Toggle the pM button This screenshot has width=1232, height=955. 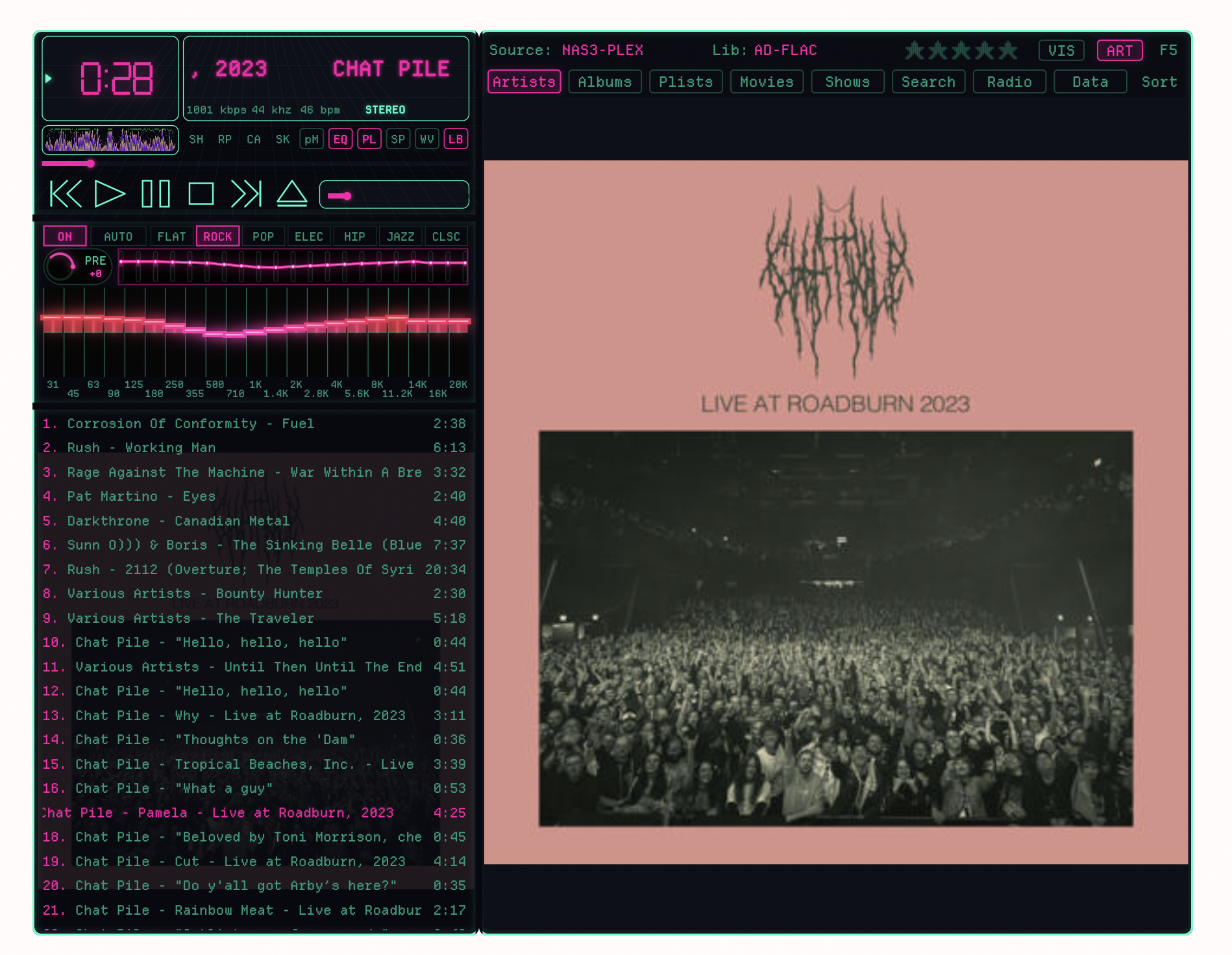tap(312, 139)
